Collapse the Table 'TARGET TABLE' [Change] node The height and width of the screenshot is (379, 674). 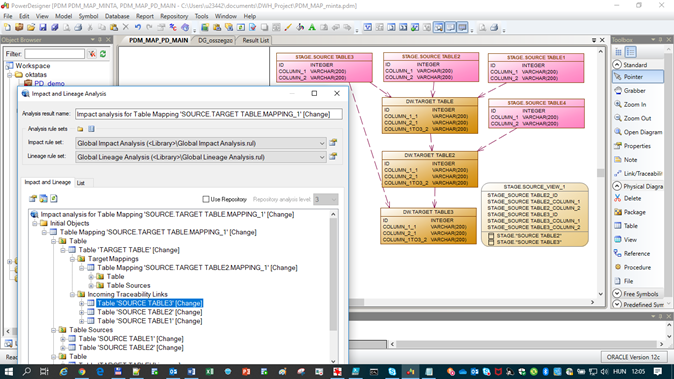point(63,250)
